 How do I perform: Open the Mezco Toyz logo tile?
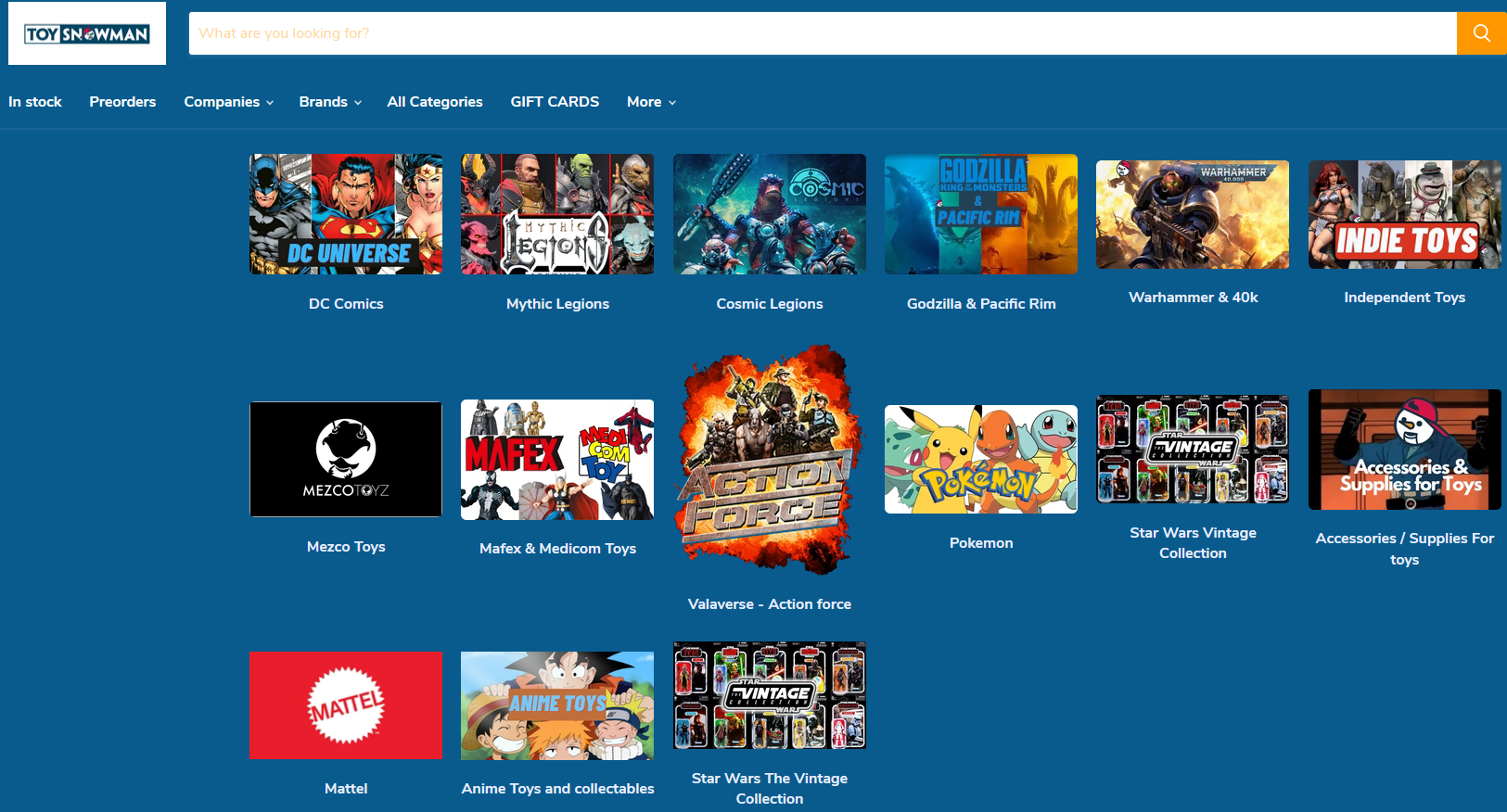pos(346,459)
